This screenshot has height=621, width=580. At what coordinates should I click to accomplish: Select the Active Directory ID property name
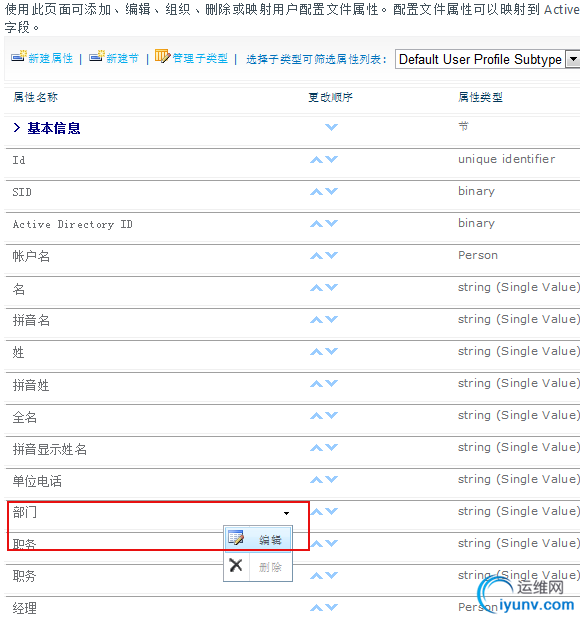[72, 224]
